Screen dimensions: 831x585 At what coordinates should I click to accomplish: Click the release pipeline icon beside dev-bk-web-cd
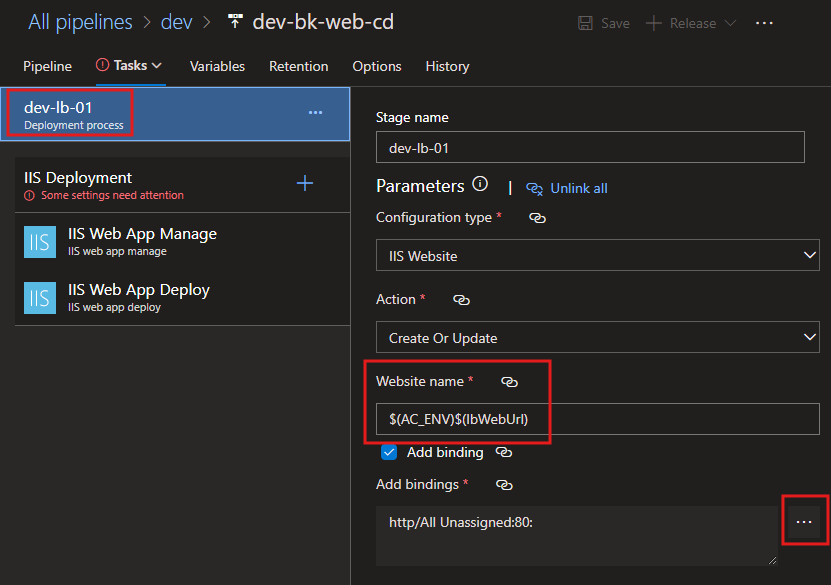[235, 21]
